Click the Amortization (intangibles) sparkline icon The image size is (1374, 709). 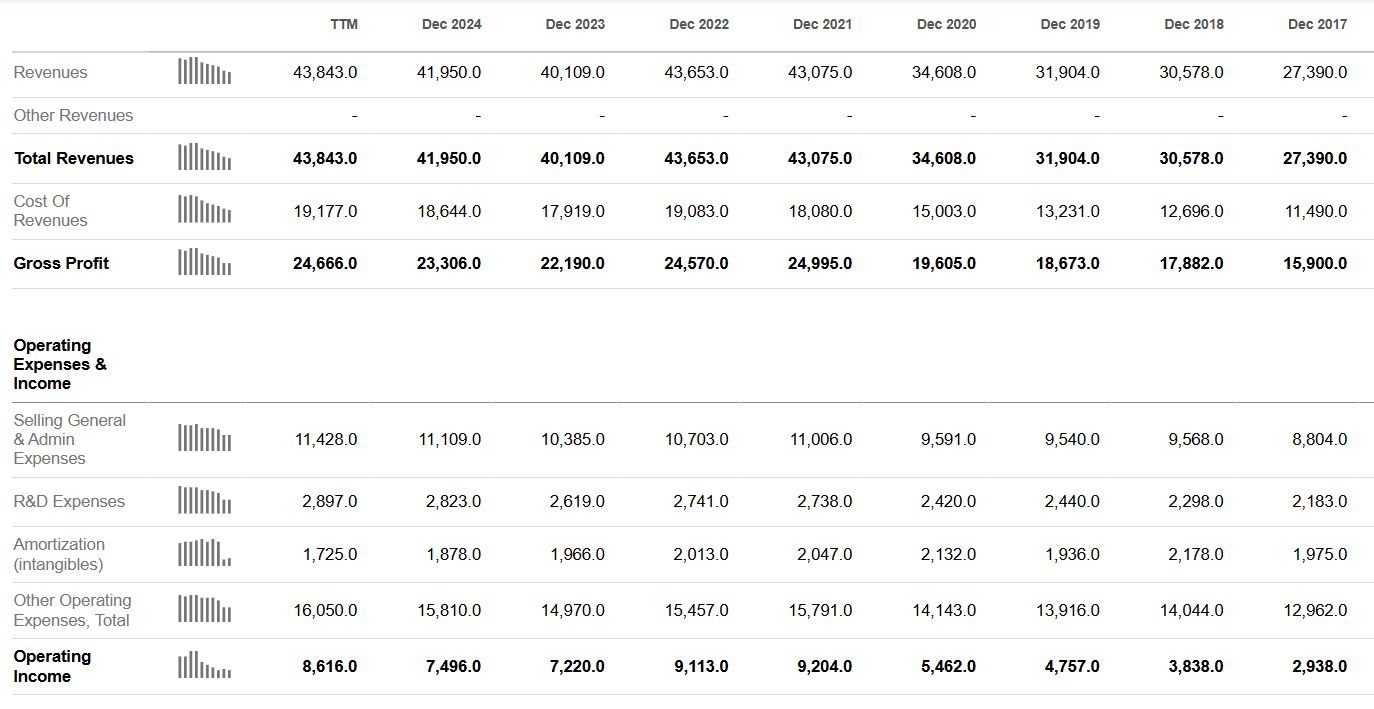point(204,553)
